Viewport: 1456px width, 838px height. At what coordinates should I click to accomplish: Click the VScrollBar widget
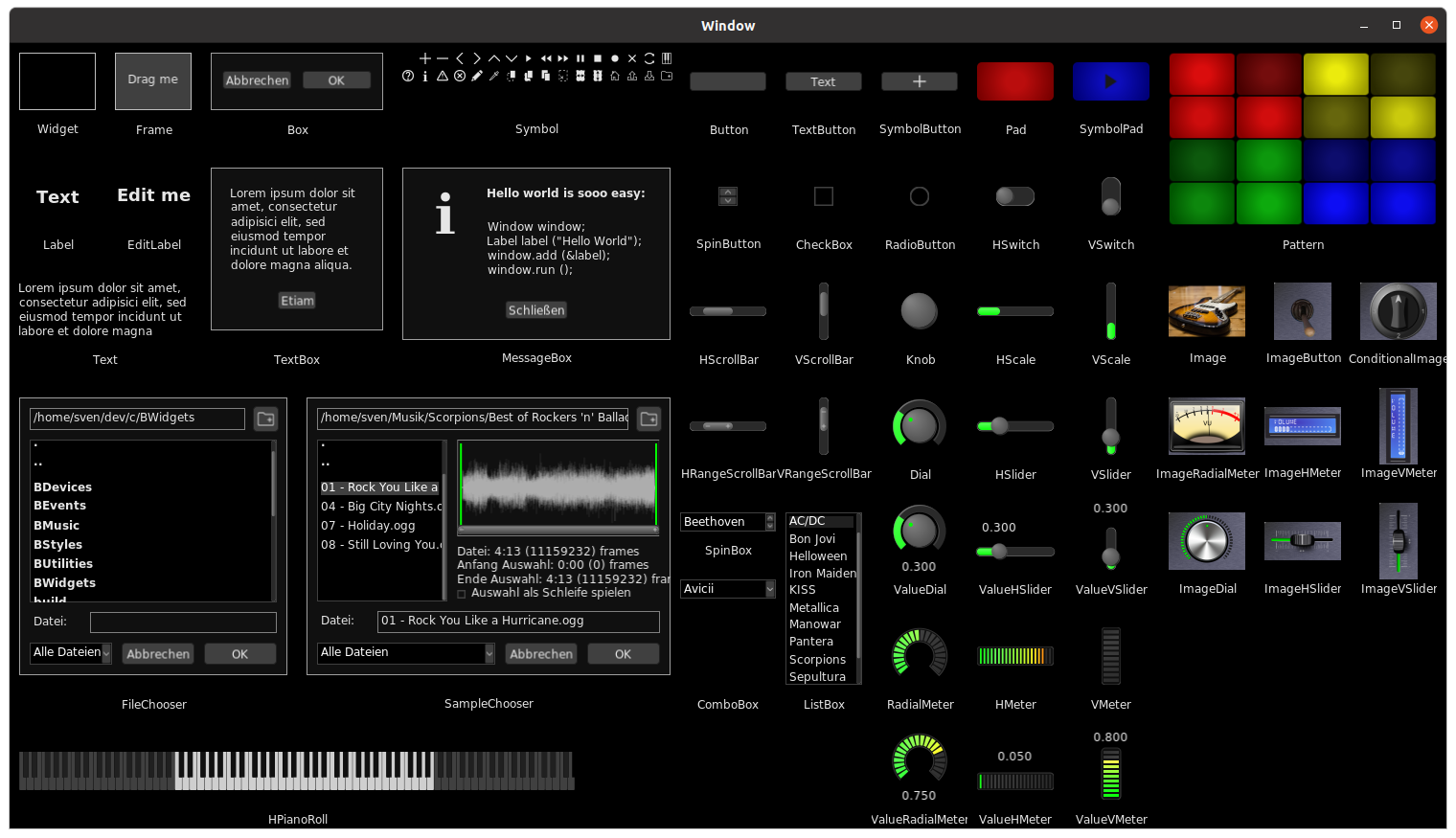tap(824, 311)
